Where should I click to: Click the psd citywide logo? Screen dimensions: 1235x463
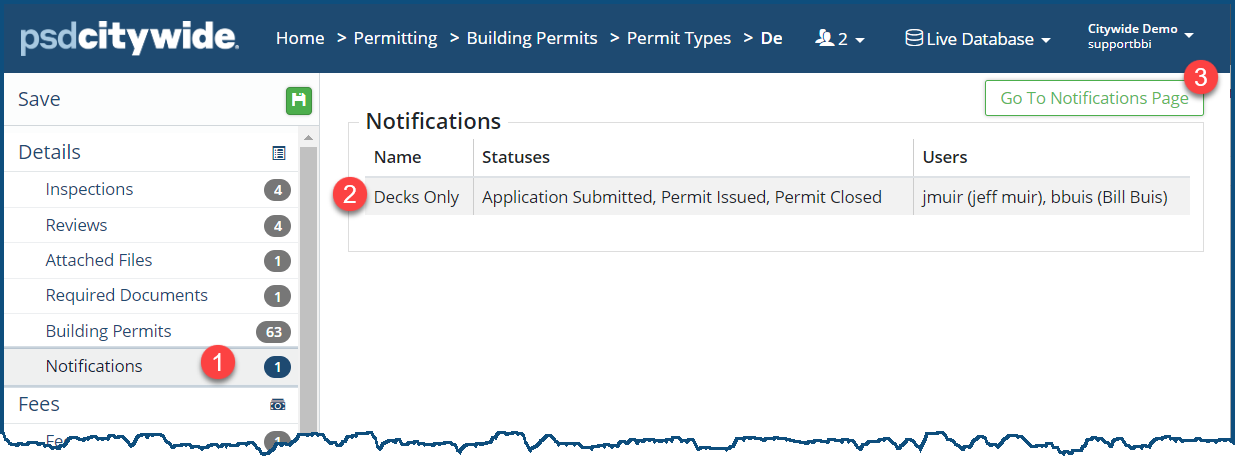point(129,38)
